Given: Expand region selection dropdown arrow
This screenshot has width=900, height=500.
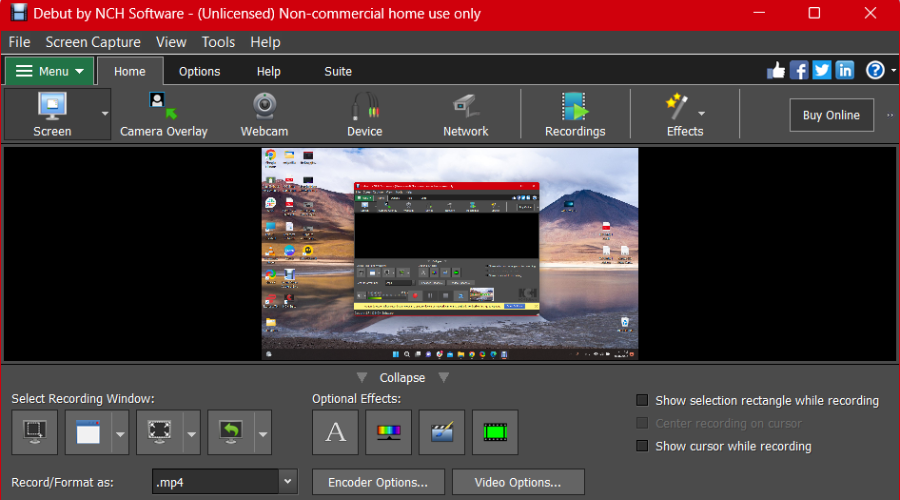Looking at the screenshot, I should 192,434.
